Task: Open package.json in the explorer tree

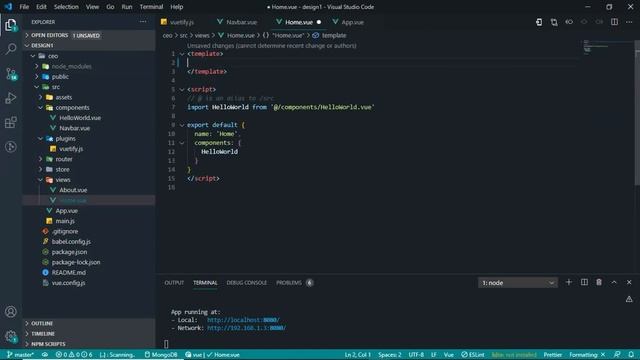Action: (69, 251)
